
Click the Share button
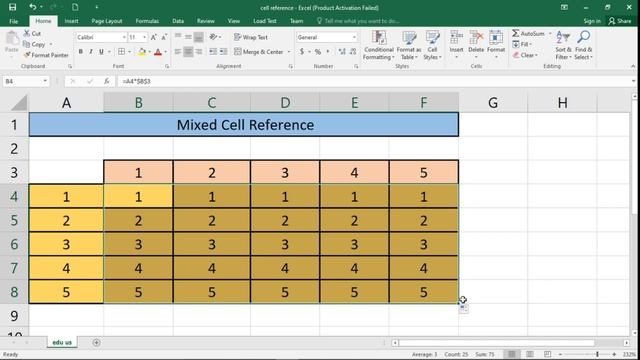[620, 21]
